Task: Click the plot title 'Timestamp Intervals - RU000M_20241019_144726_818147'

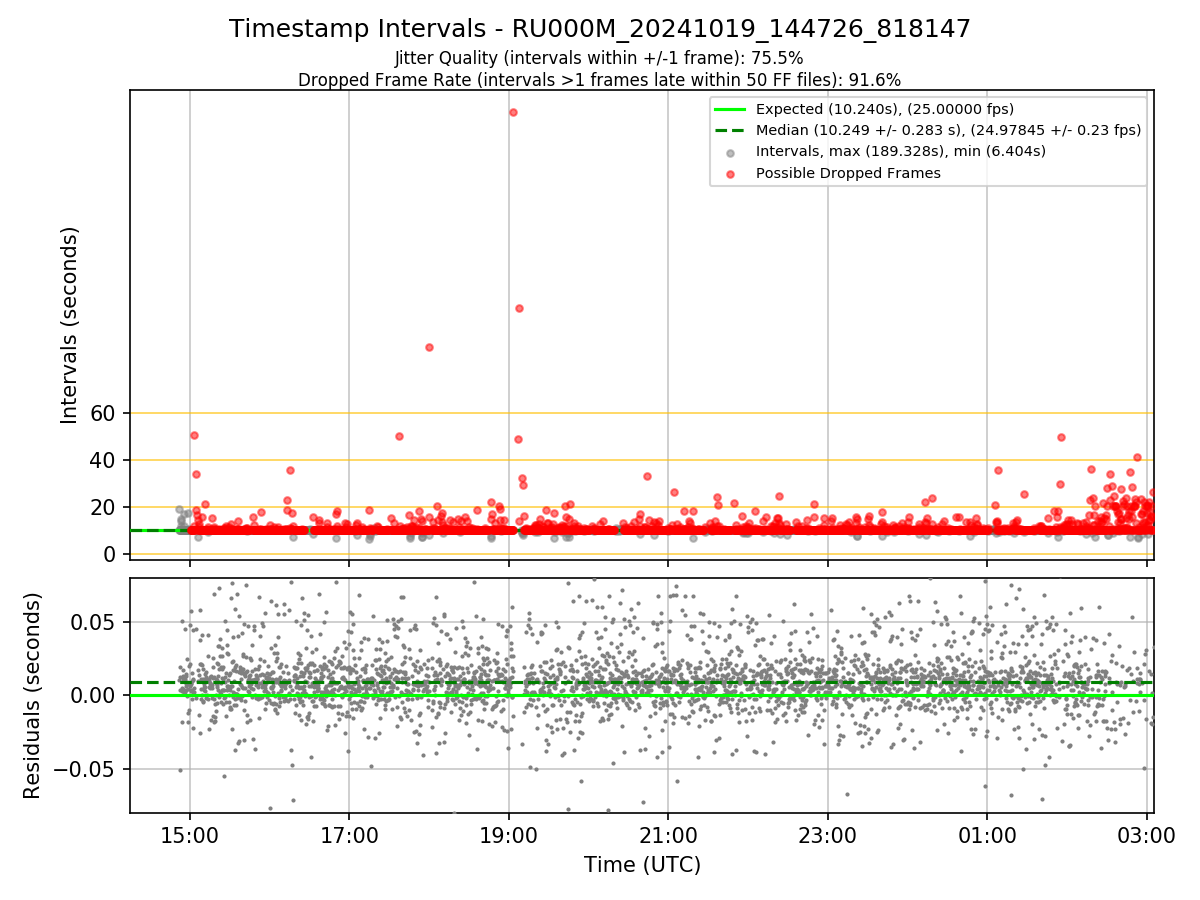Action: point(600,29)
